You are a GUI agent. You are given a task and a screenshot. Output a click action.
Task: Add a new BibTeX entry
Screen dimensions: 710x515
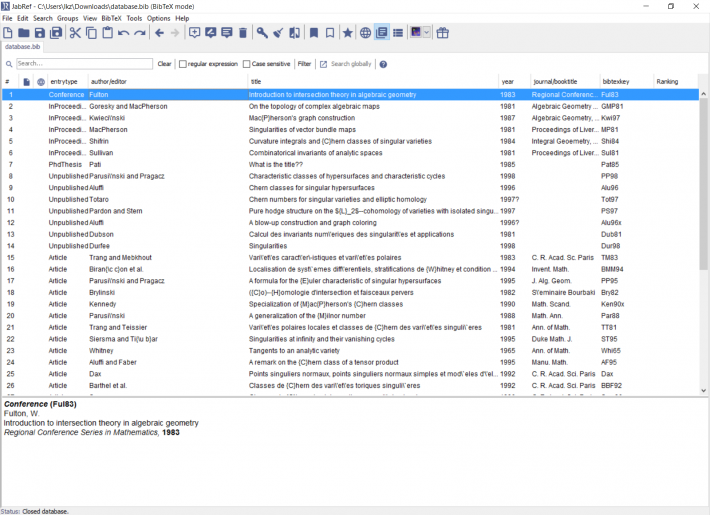pos(194,33)
